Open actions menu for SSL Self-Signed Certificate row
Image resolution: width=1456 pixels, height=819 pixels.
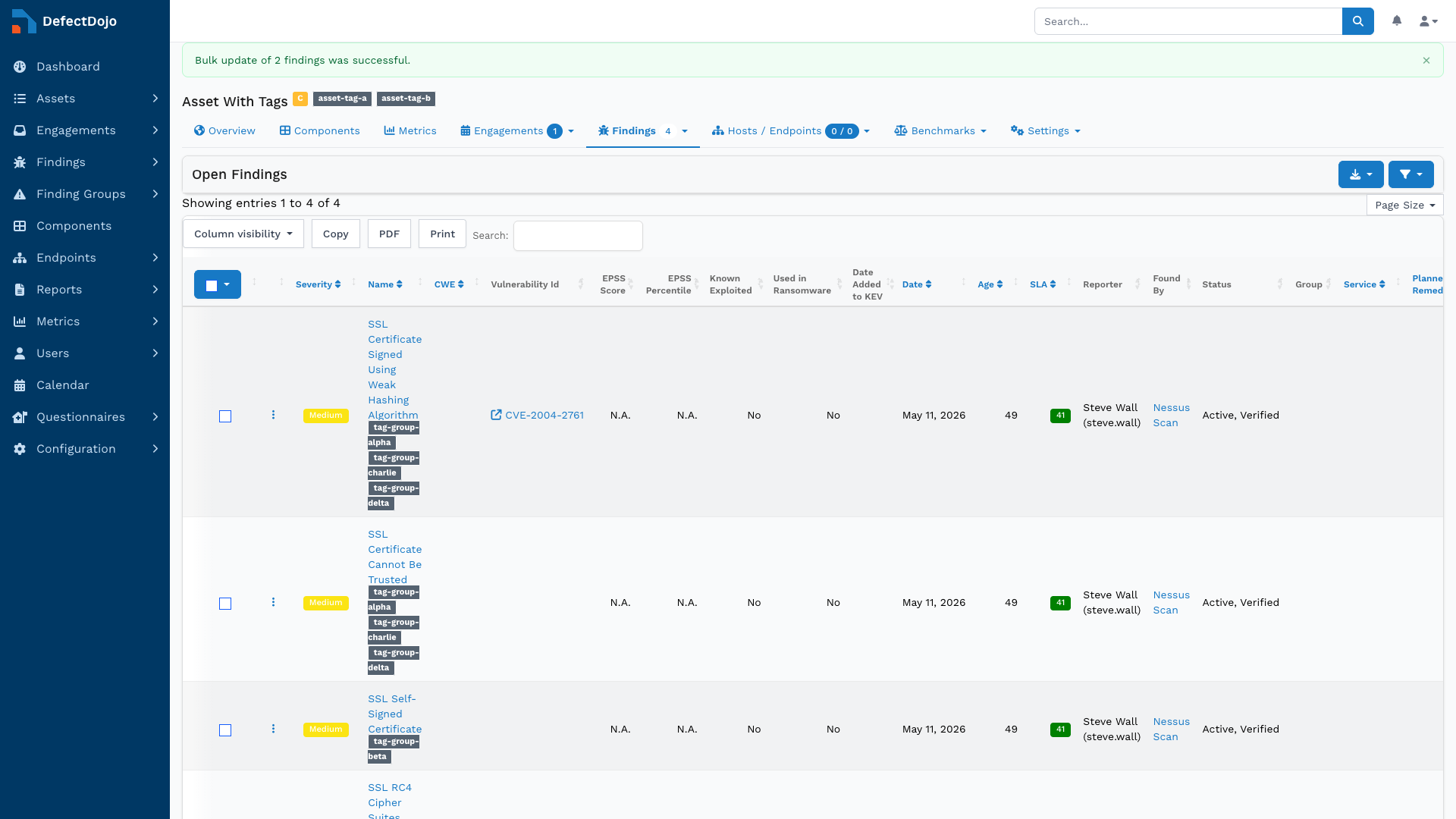(273, 729)
